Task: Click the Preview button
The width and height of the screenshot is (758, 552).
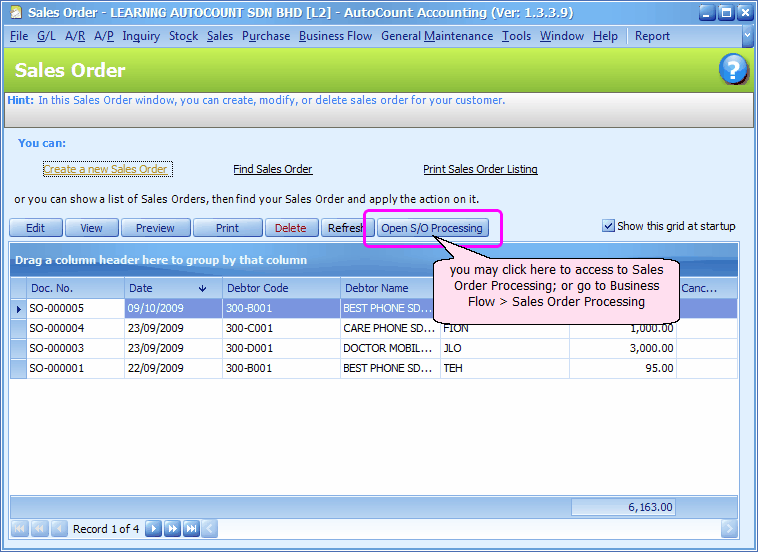Action: [155, 228]
